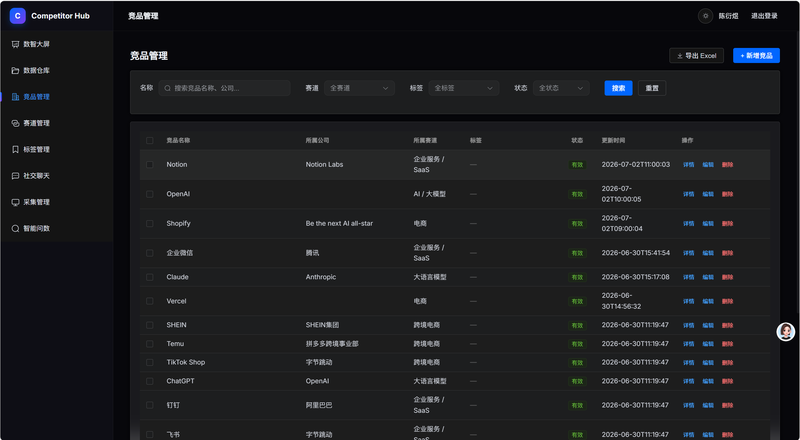Click the 所属公司 column header
This screenshot has width=800, height=440.
coord(317,140)
